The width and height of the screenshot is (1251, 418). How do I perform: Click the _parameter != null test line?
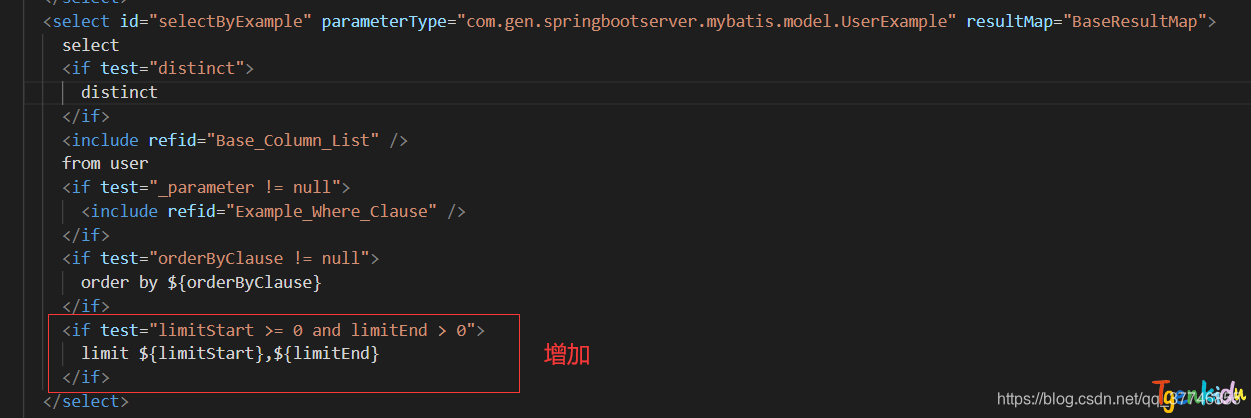pos(206,187)
